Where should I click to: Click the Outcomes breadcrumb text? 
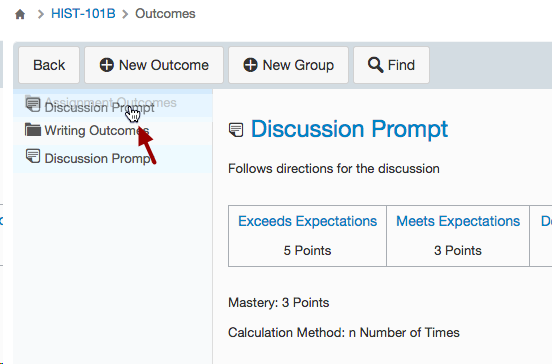coord(165,14)
